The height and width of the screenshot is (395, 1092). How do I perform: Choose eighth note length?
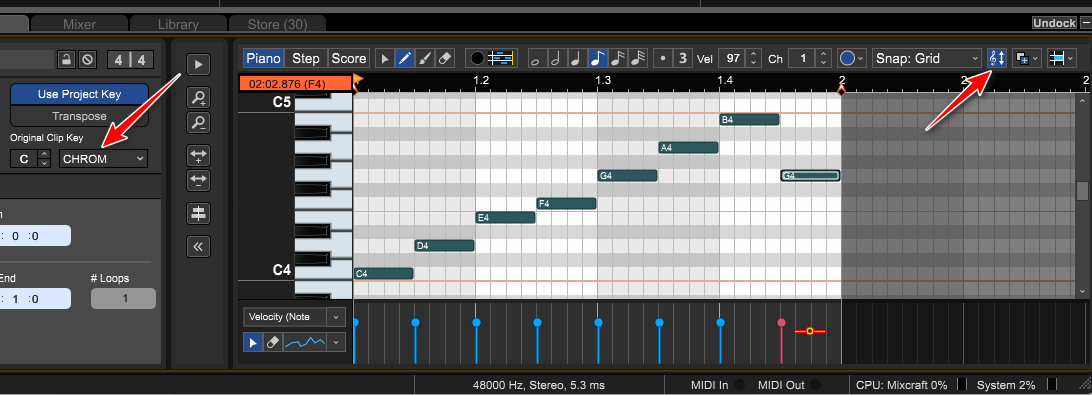[597, 59]
